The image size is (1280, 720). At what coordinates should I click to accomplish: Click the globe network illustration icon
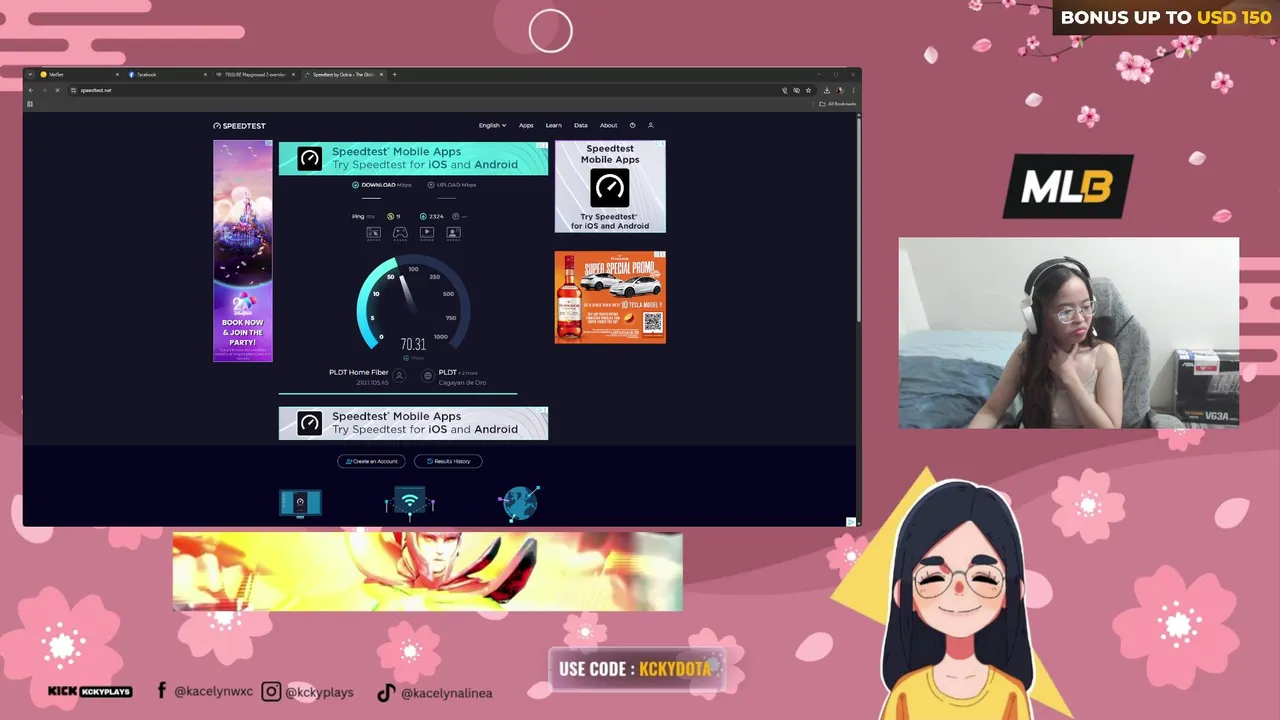(x=520, y=503)
